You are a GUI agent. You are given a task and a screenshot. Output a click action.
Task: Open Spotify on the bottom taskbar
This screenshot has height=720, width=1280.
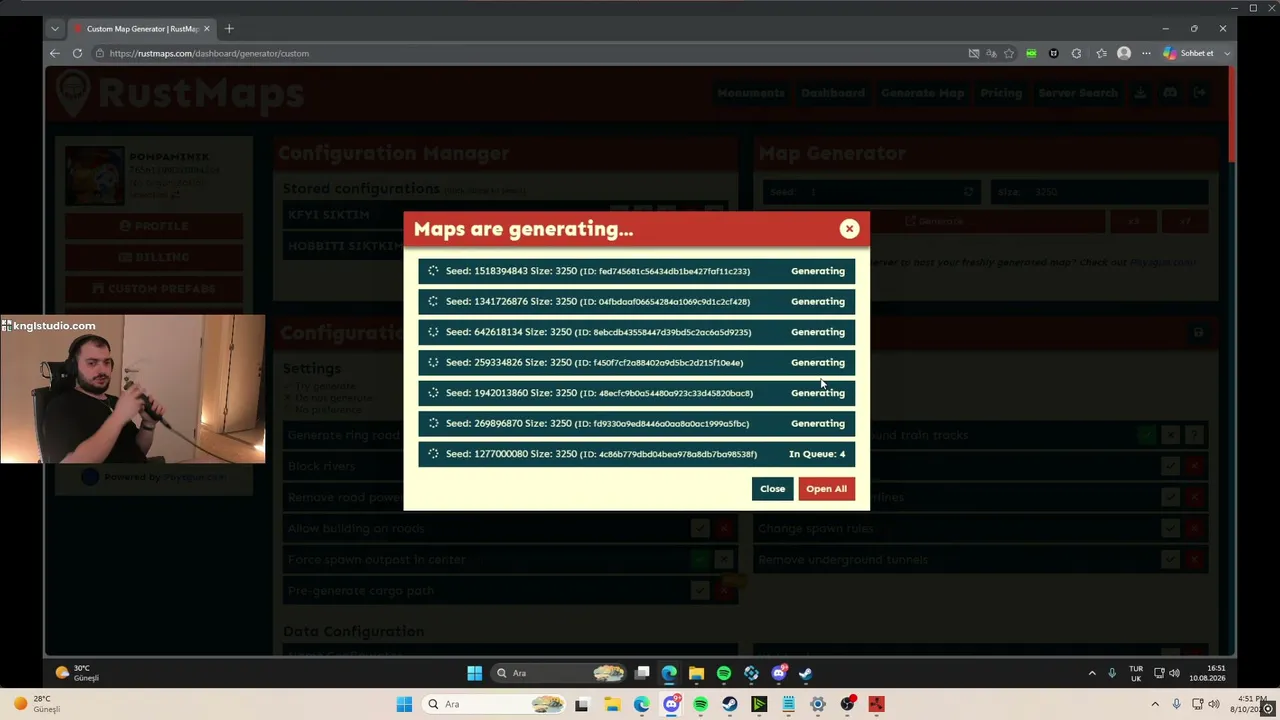[x=700, y=704]
